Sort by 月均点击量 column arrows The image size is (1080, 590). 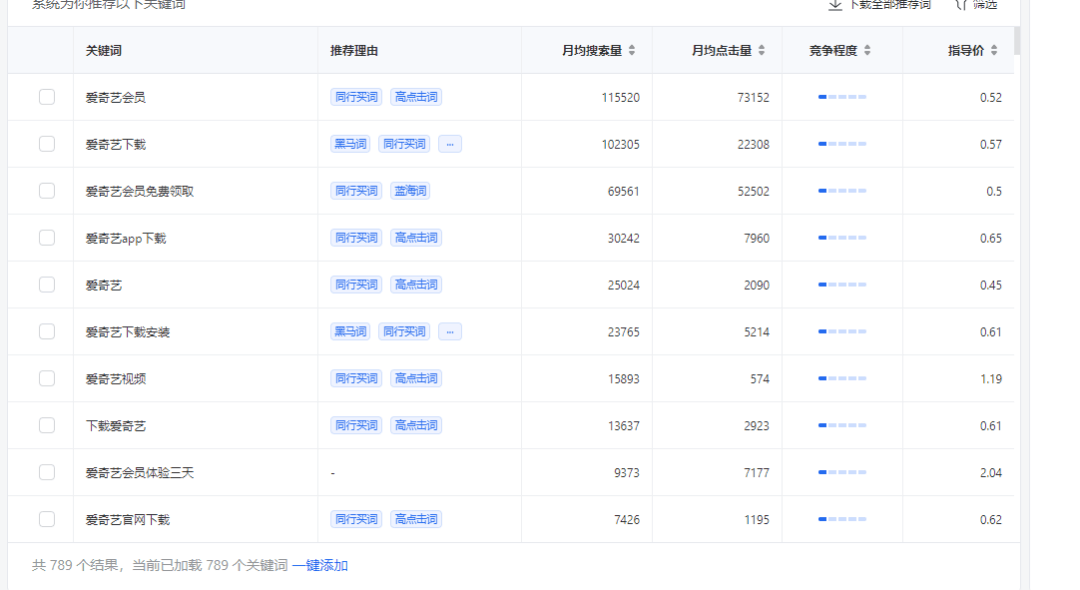(761, 50)
